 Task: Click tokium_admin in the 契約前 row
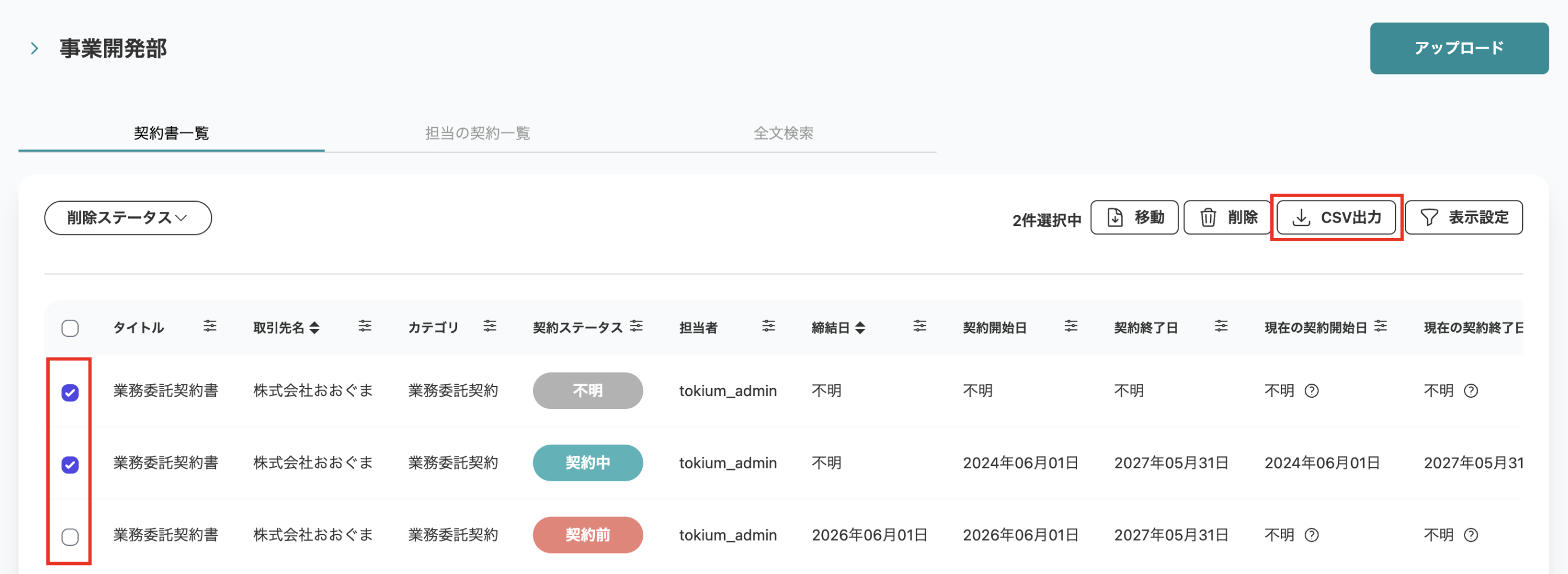click(728, 535)
